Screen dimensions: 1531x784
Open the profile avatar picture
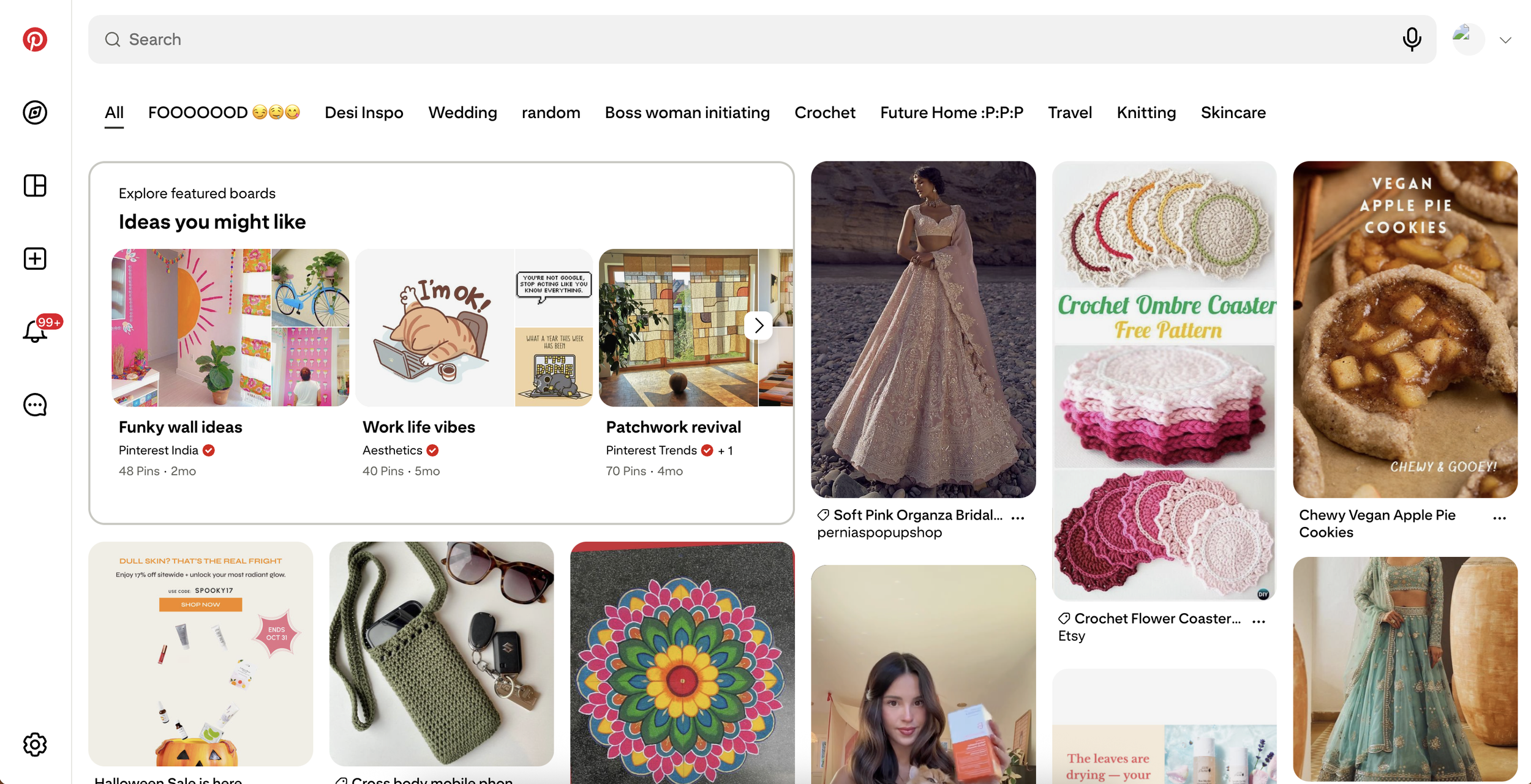pos(1468,40)
